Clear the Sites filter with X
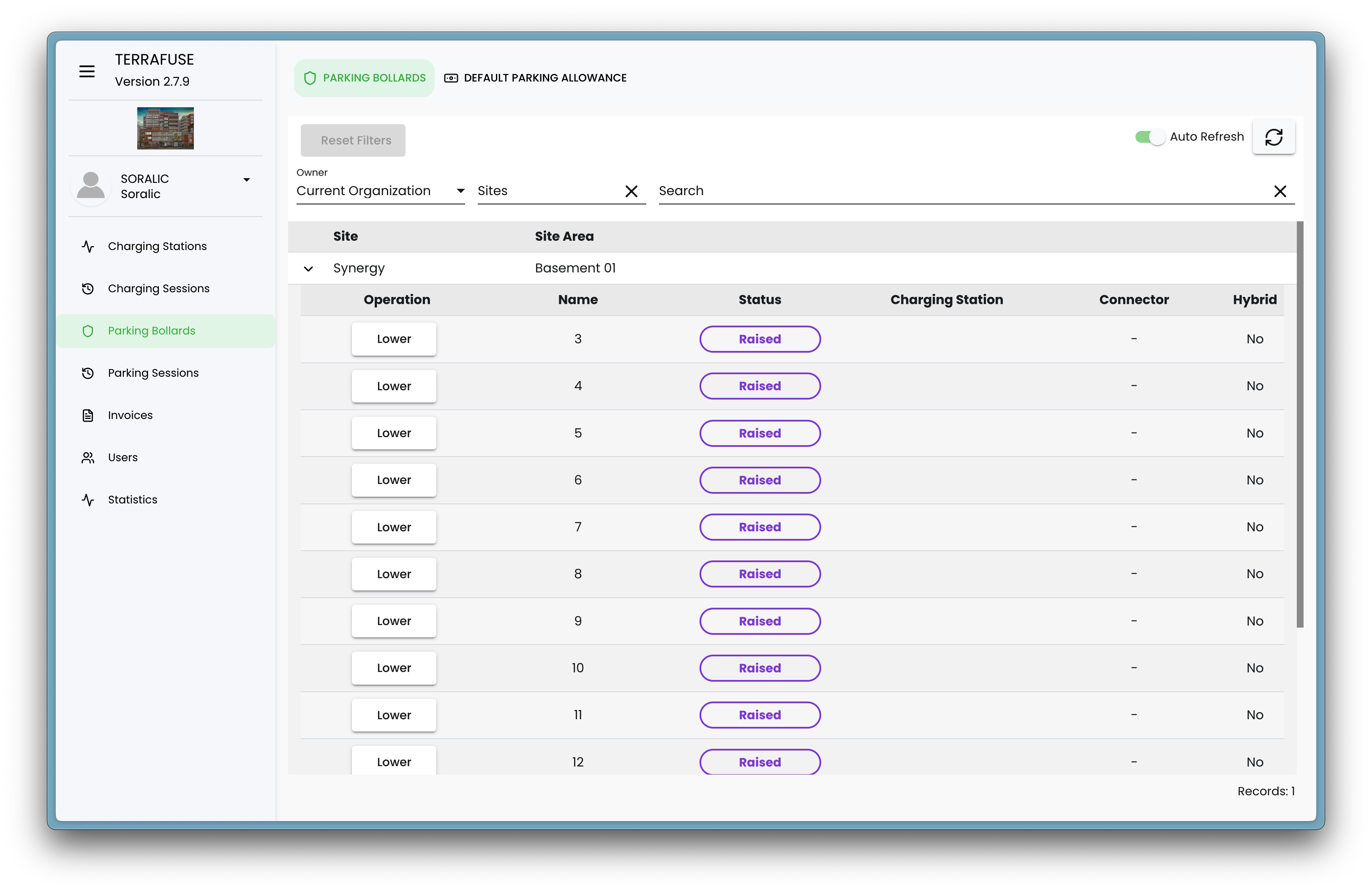This screenshot has height=892, width=1372. click(x=631, y=191)
